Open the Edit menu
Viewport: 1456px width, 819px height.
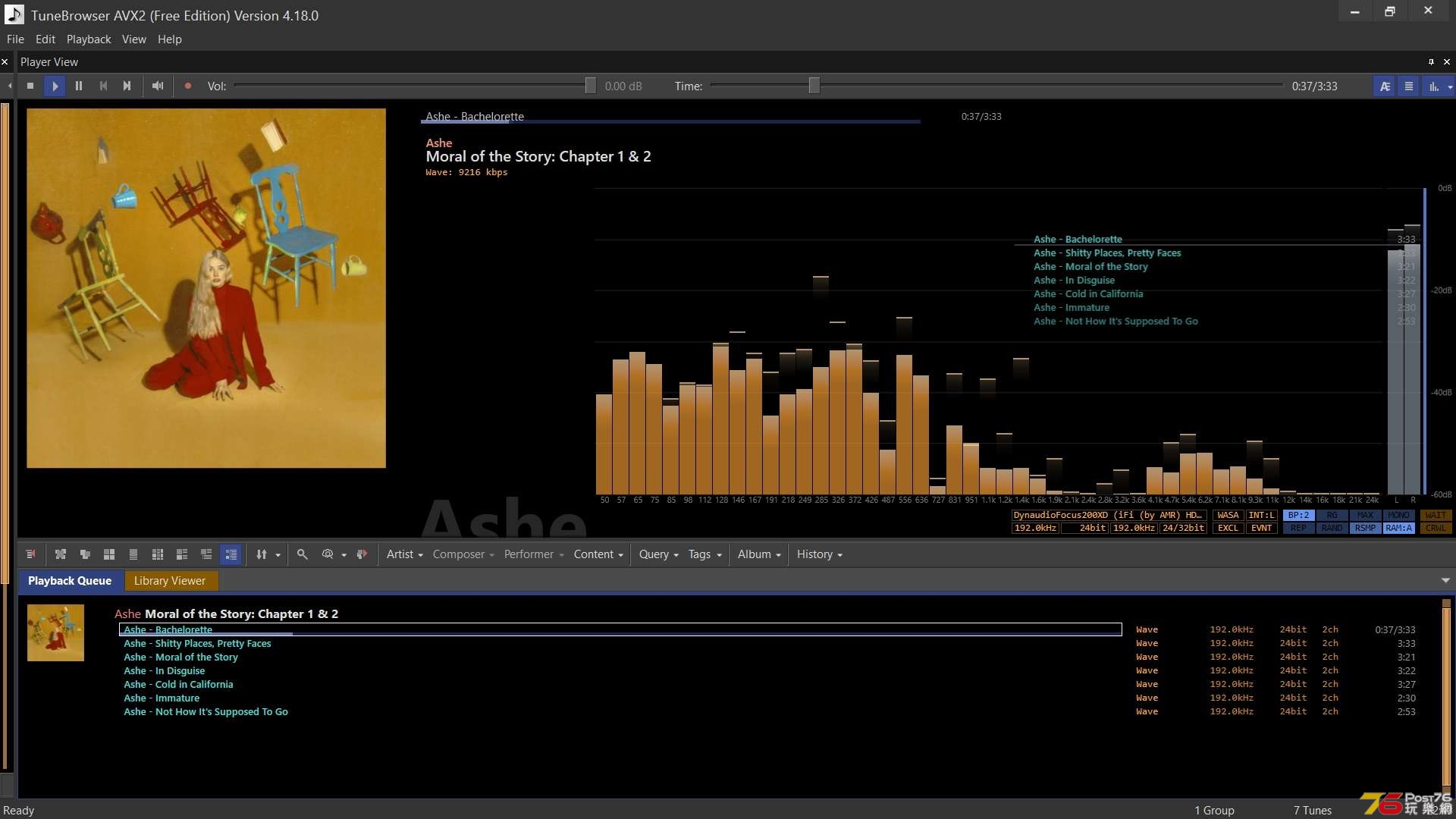click(x=45, y=39)
